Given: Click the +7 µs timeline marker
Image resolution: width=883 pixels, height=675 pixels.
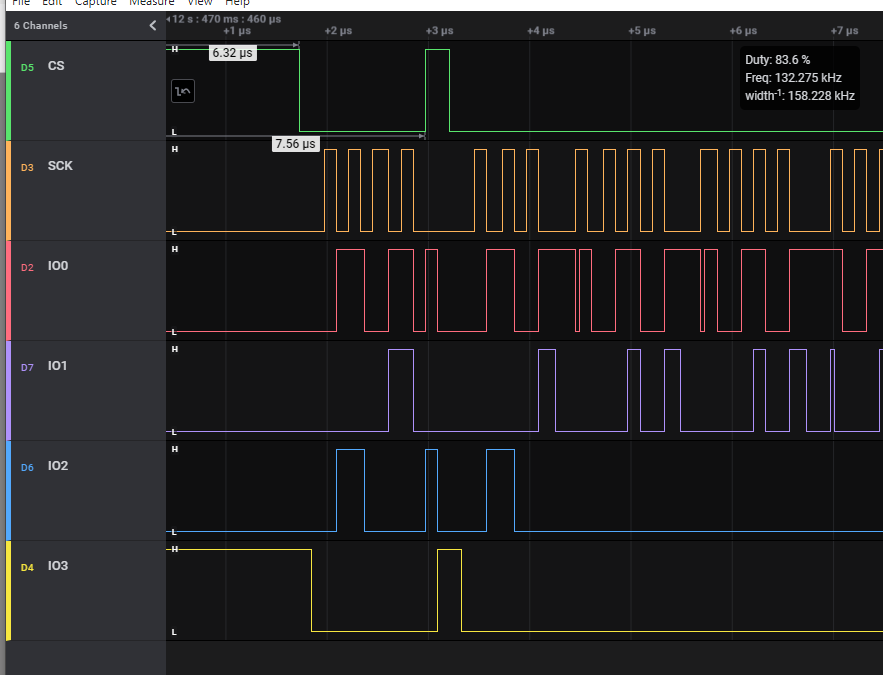Looking at the screenshot, I should click(844, 30).
